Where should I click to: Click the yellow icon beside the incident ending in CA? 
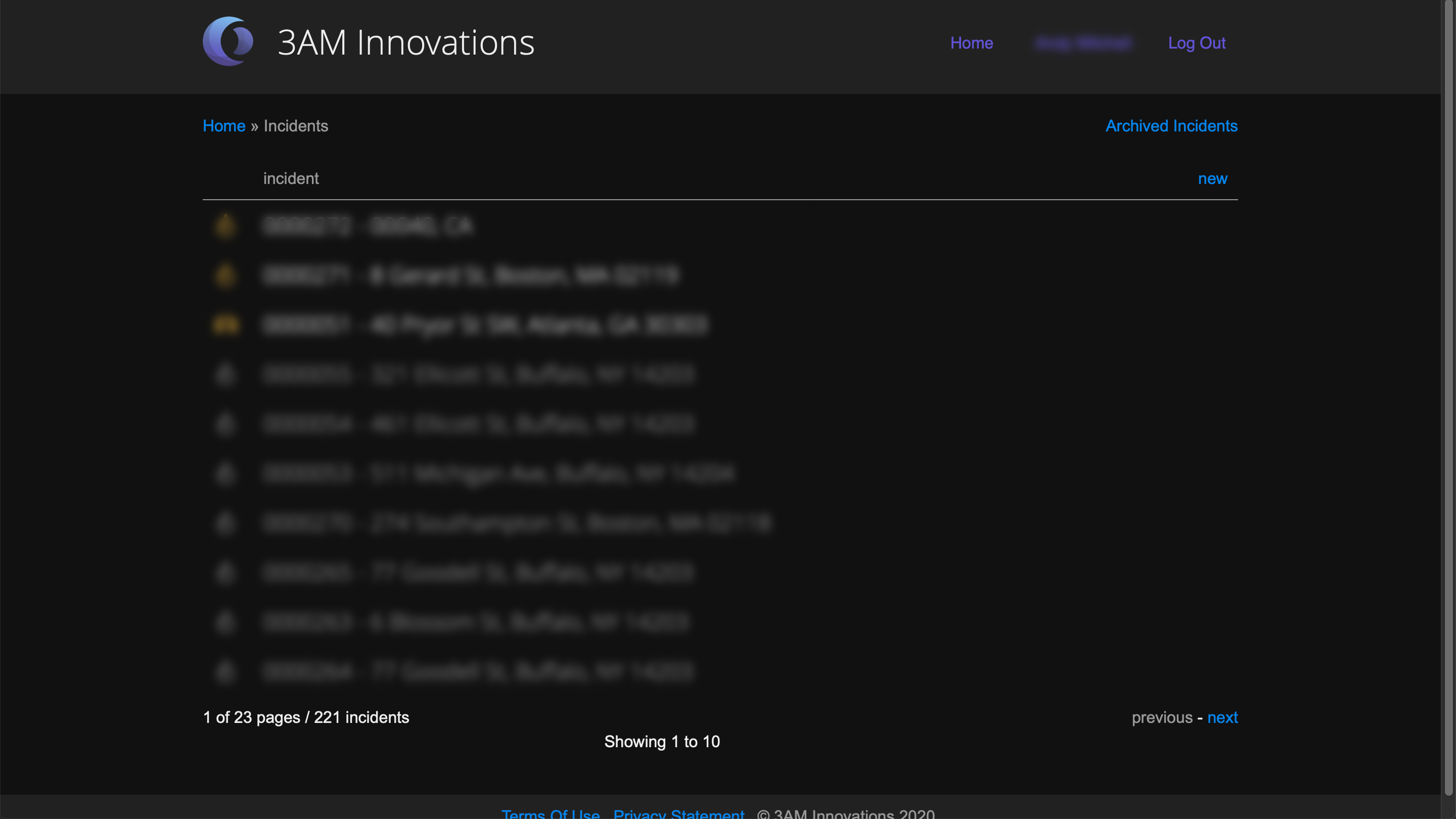point(225,225)
